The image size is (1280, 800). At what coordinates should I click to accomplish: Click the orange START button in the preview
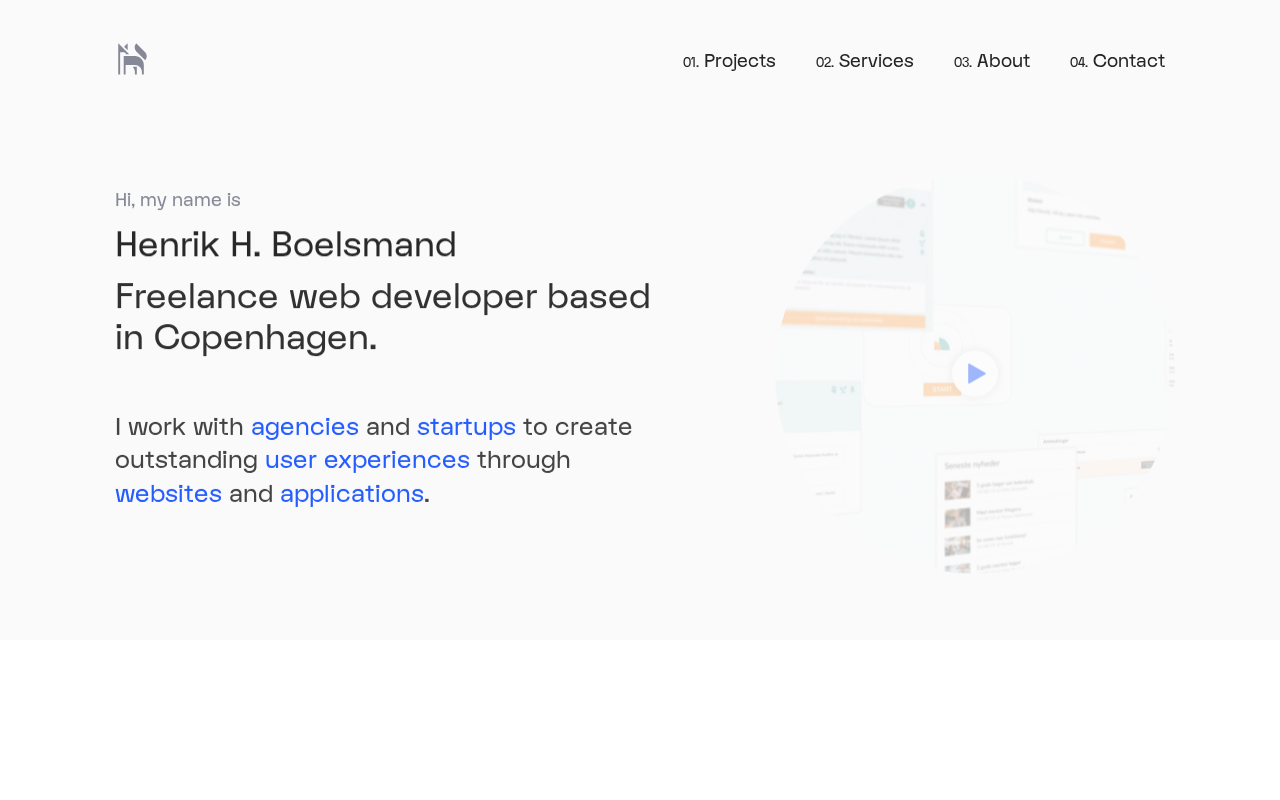(x=941, y=390)
